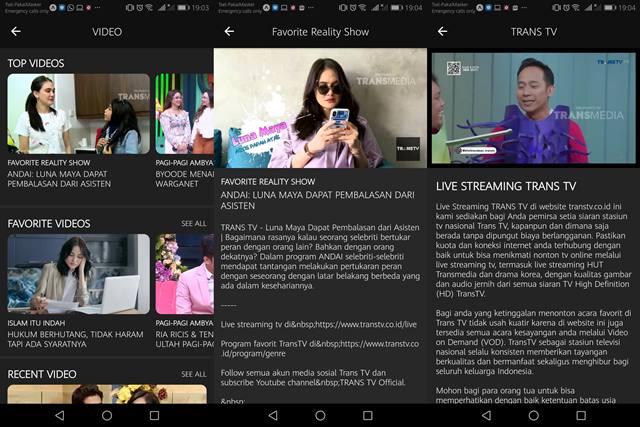Image resolution: width=640 pixels, height=427 pixels.
Task: Tap 'BYOODE MENAI WARGANET' video title
Action: (x=184, y=179)
